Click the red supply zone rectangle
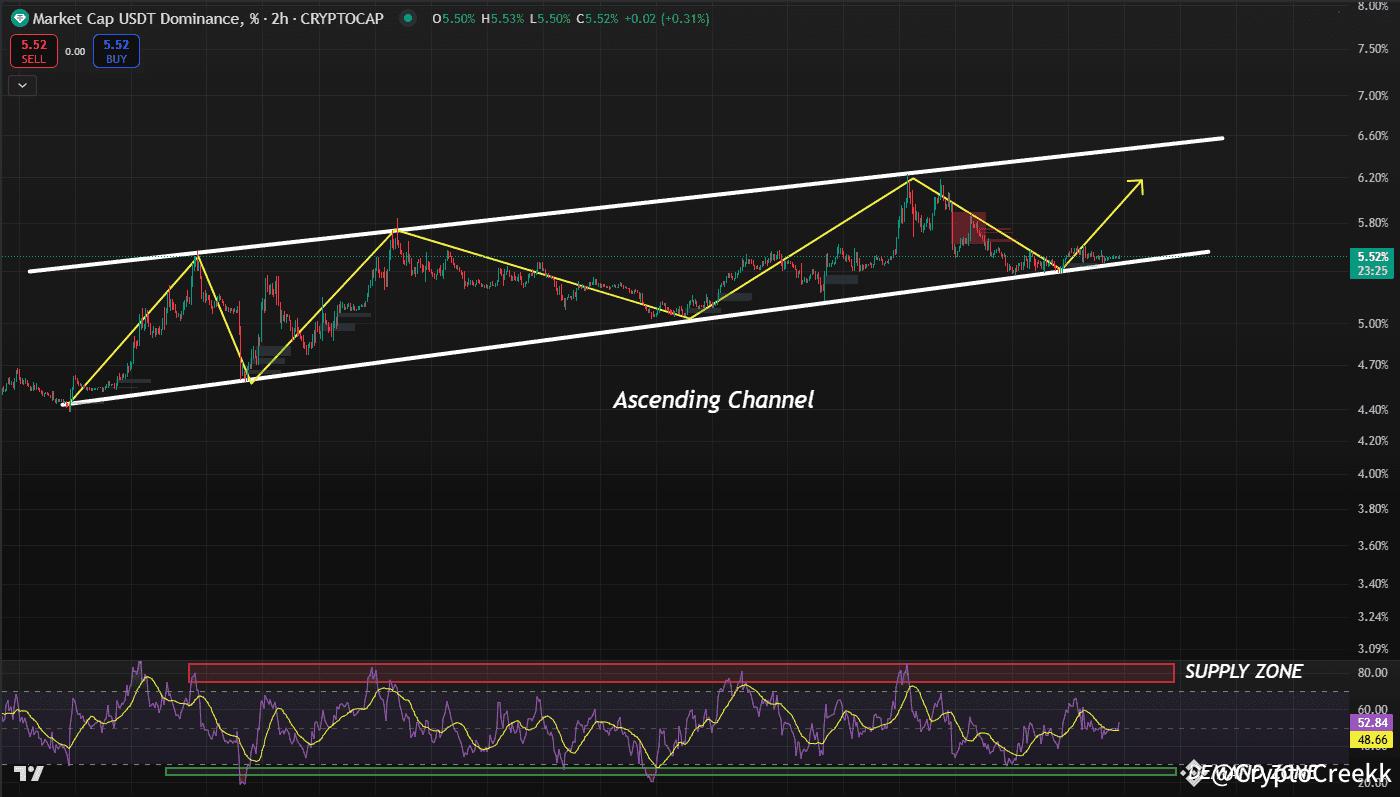This screenshot has width=1400, height=797. point(680,673)
